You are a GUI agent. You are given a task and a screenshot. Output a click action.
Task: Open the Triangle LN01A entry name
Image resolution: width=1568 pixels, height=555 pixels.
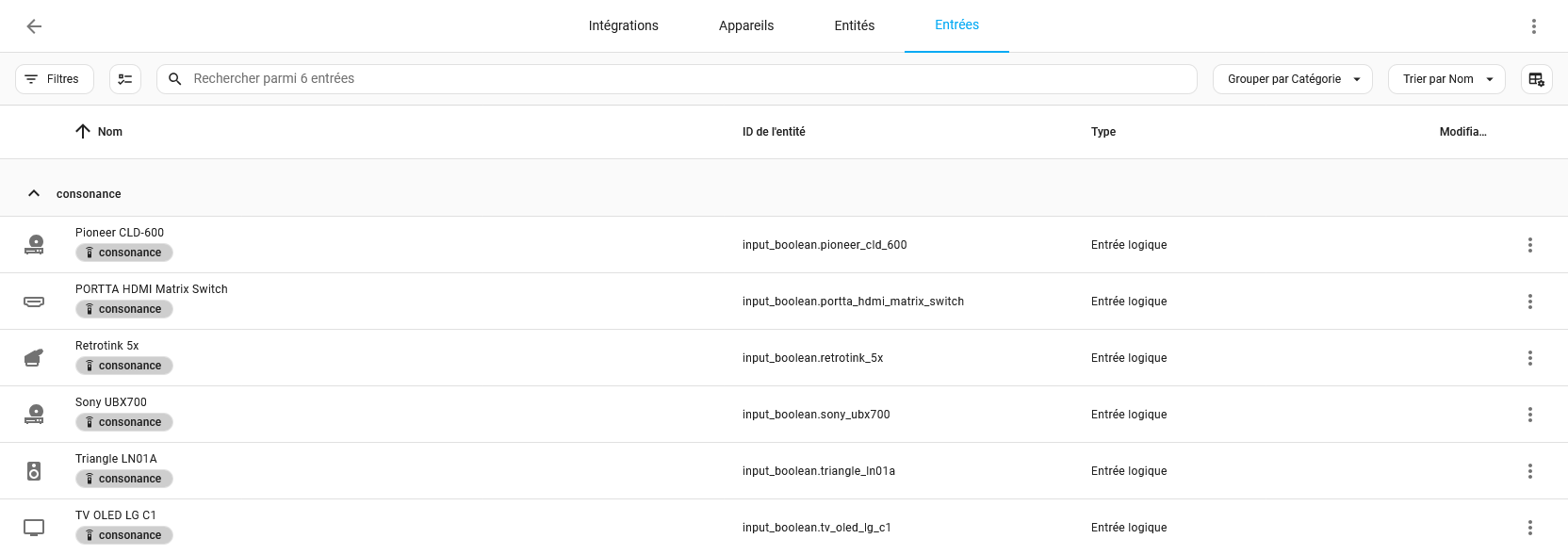[116, 459]
